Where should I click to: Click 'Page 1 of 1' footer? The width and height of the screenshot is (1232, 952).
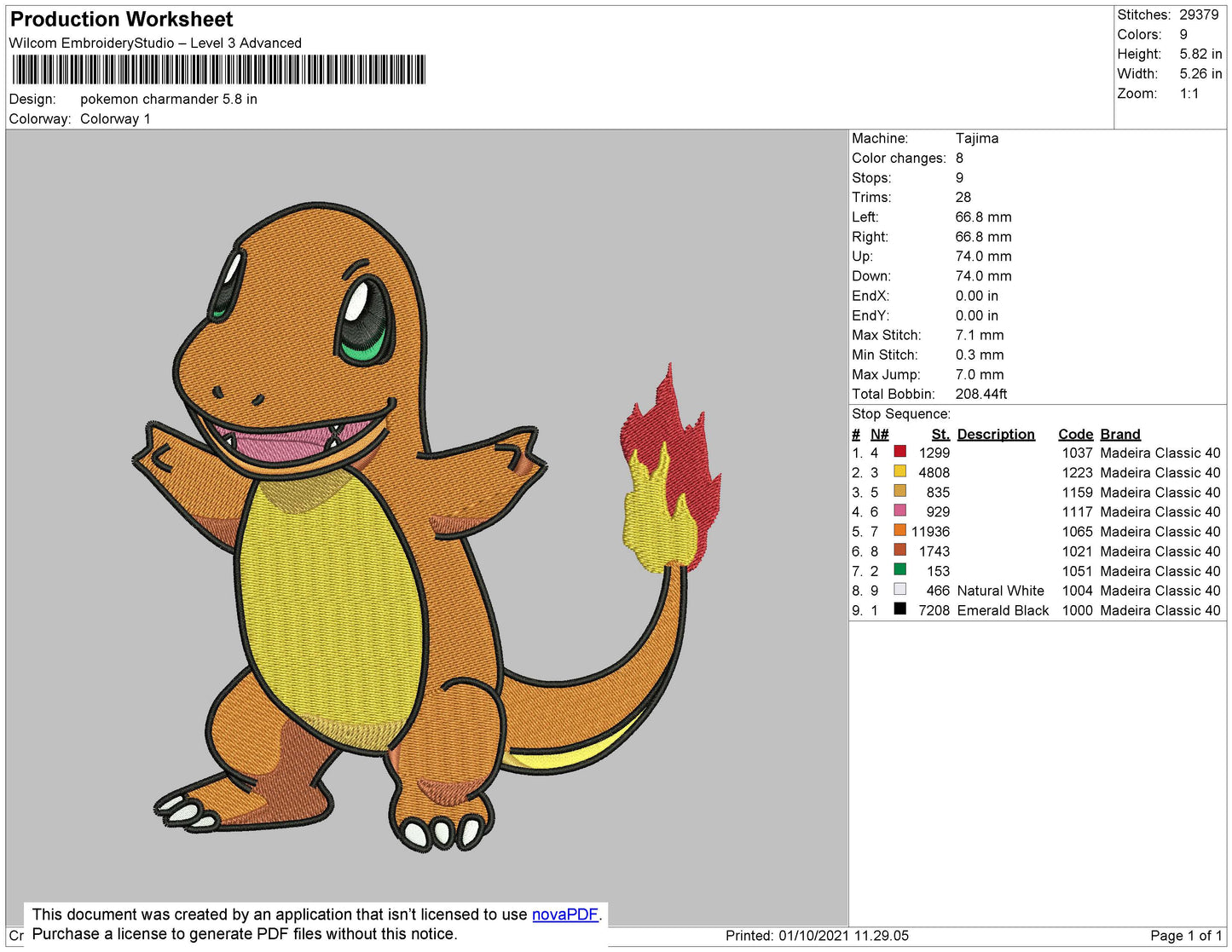tap(1186, 935)
